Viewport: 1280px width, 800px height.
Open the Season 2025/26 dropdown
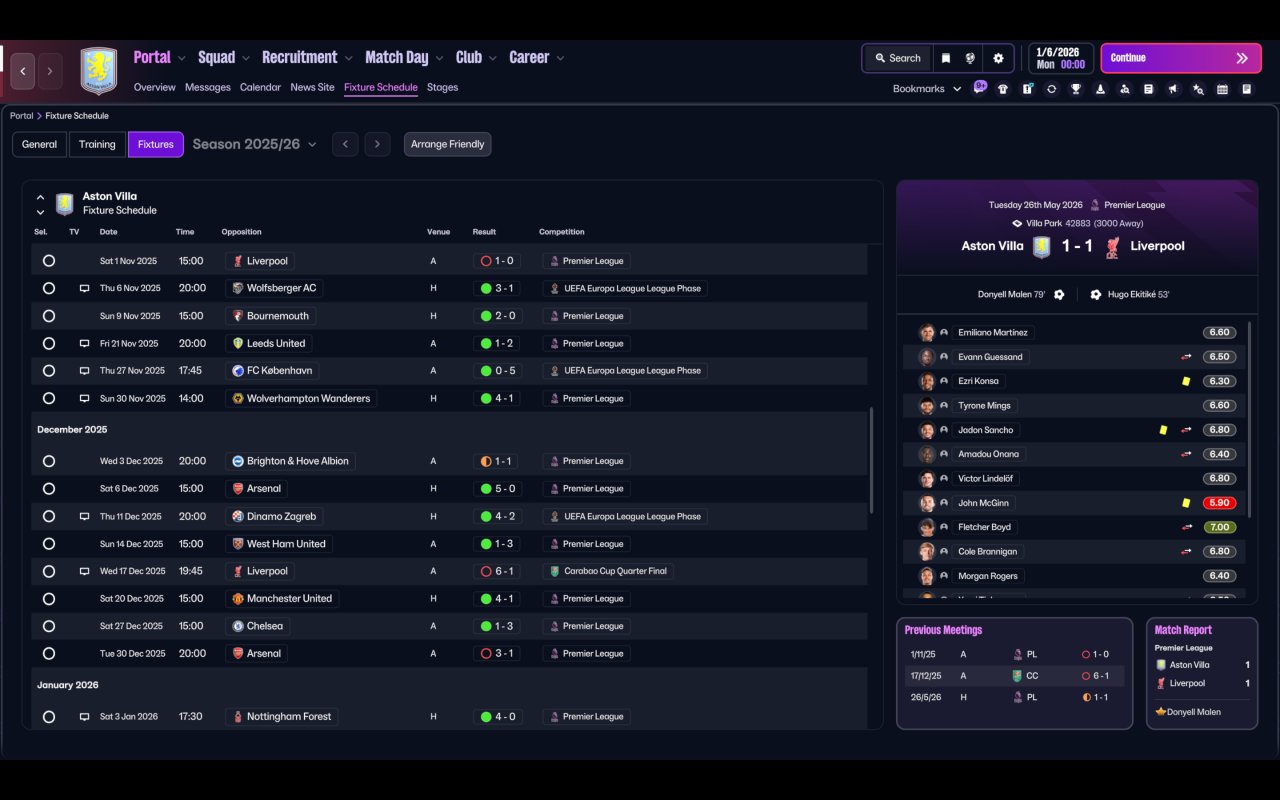(x=254, y=144)
